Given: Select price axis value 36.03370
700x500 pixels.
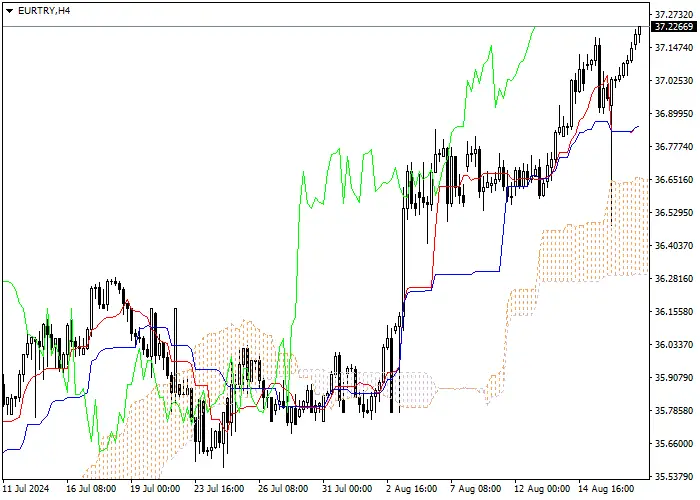Looking at the screenshot, I should (x=674, y=345).
